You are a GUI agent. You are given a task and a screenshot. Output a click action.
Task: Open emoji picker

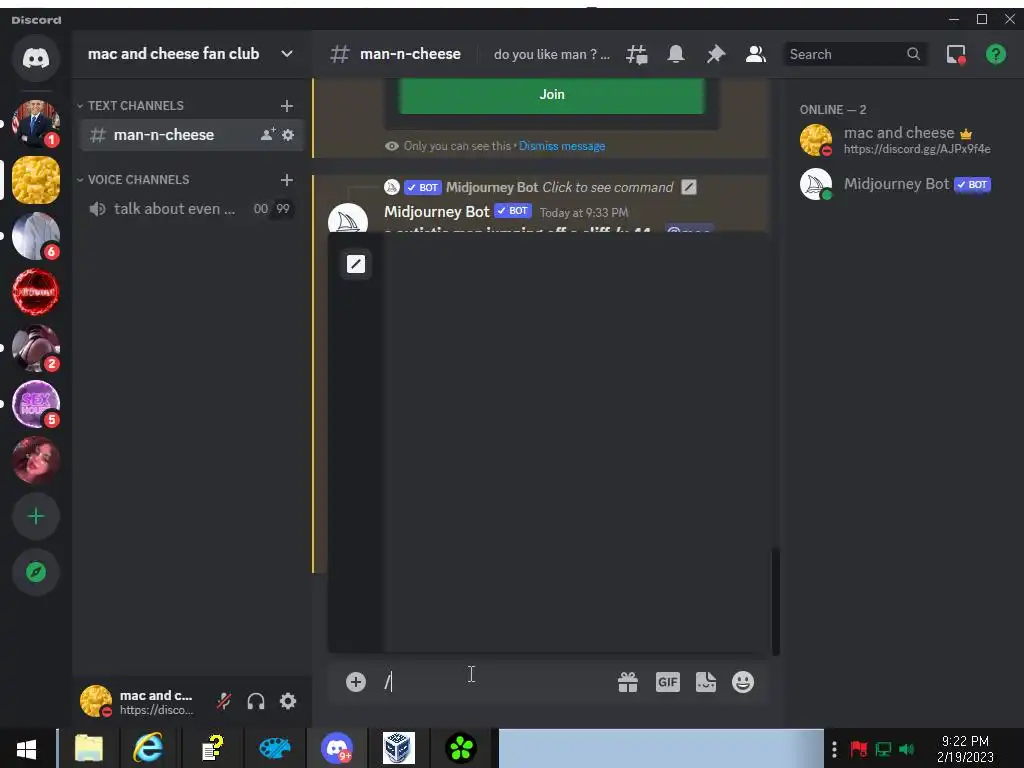(743, 682)
